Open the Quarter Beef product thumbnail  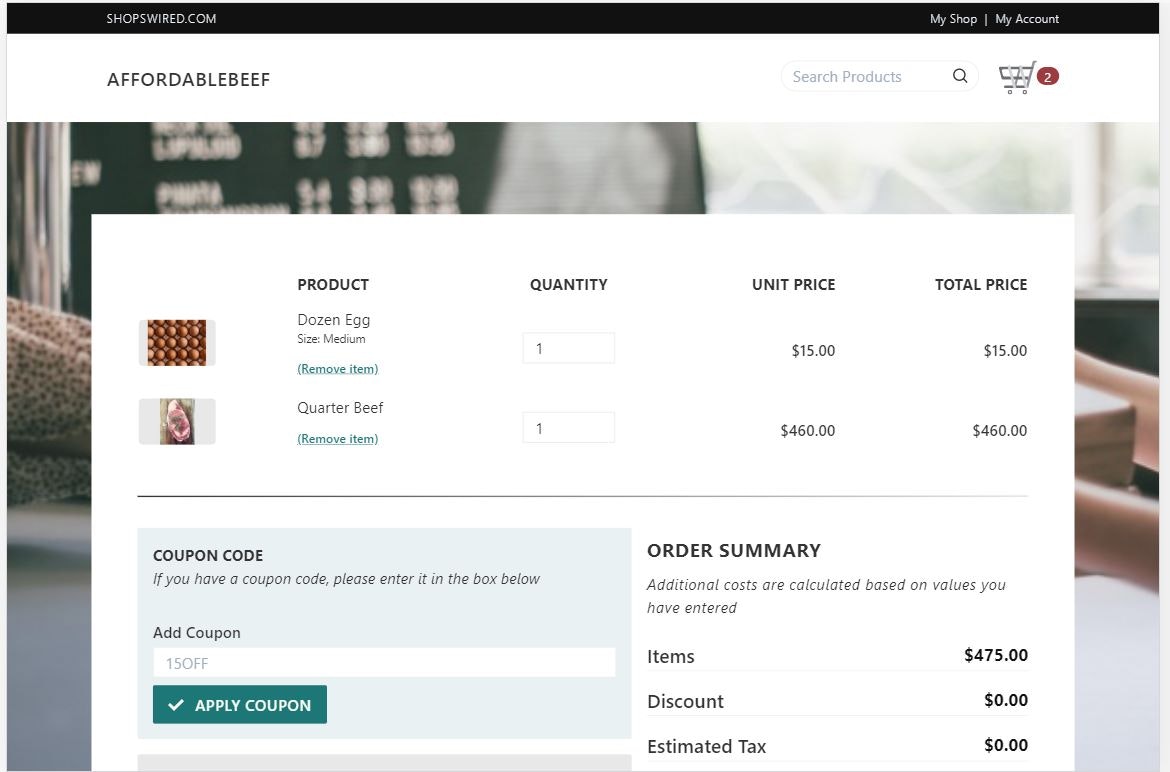click(x=176, y=421)
